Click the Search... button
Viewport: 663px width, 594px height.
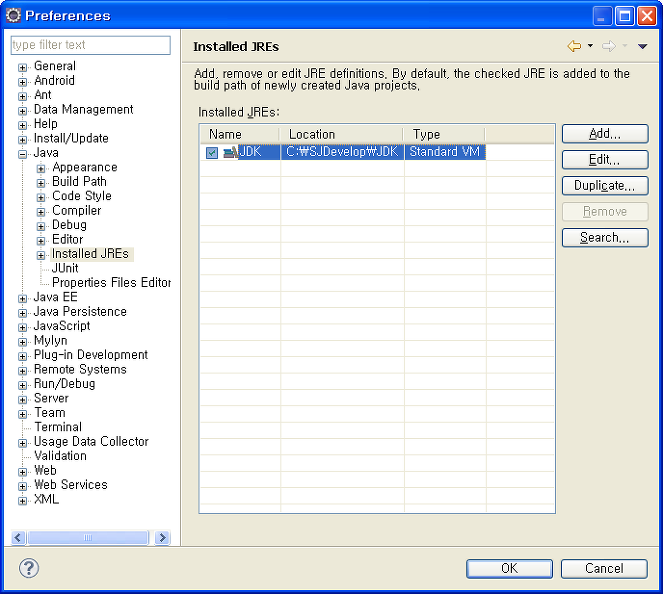coord(605,238)
